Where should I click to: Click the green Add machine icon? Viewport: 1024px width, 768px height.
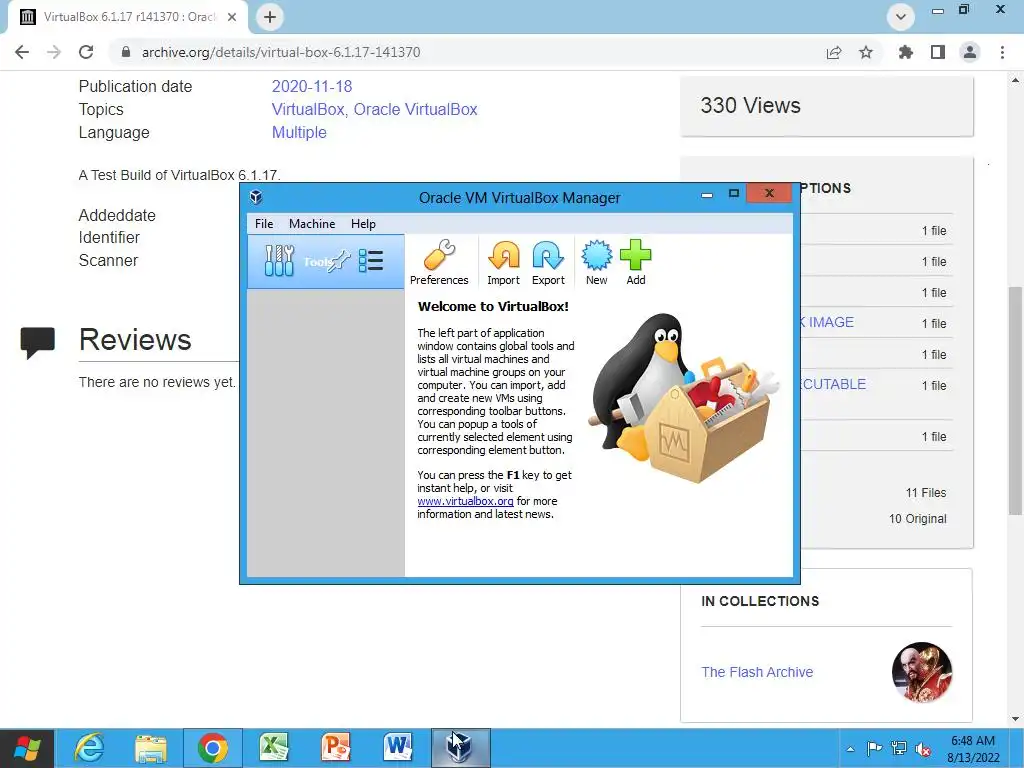click(x=635, y=262)
